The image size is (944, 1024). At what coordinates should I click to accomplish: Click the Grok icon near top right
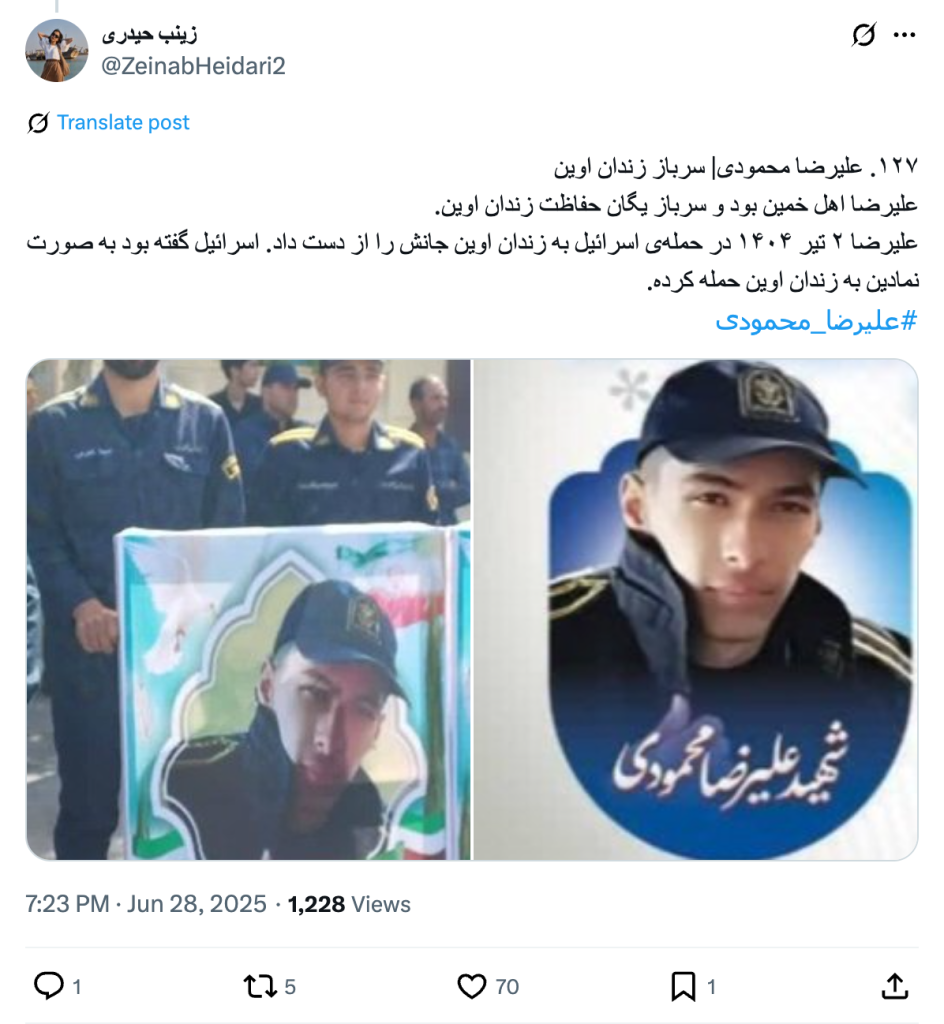pos(864,35)
